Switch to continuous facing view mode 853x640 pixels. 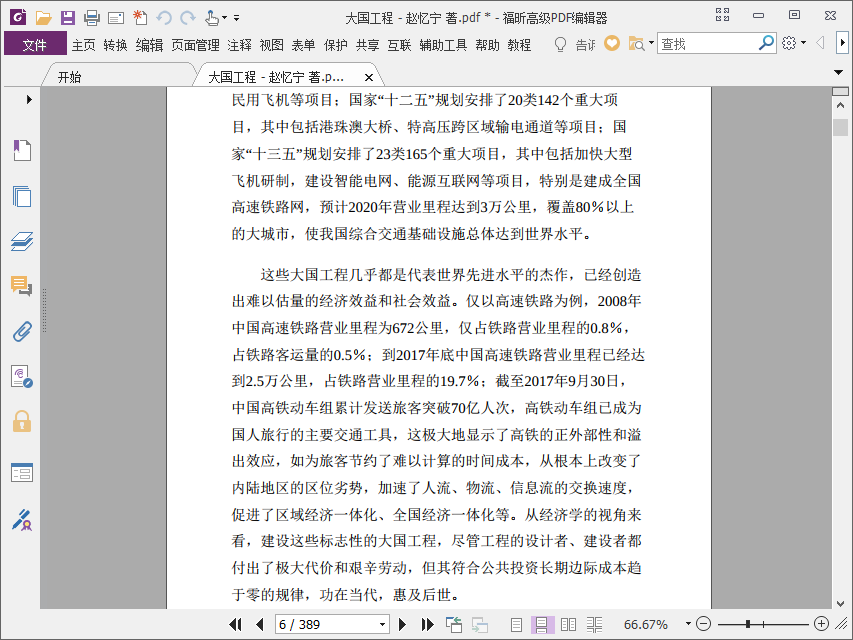click(x=594, y=625)
